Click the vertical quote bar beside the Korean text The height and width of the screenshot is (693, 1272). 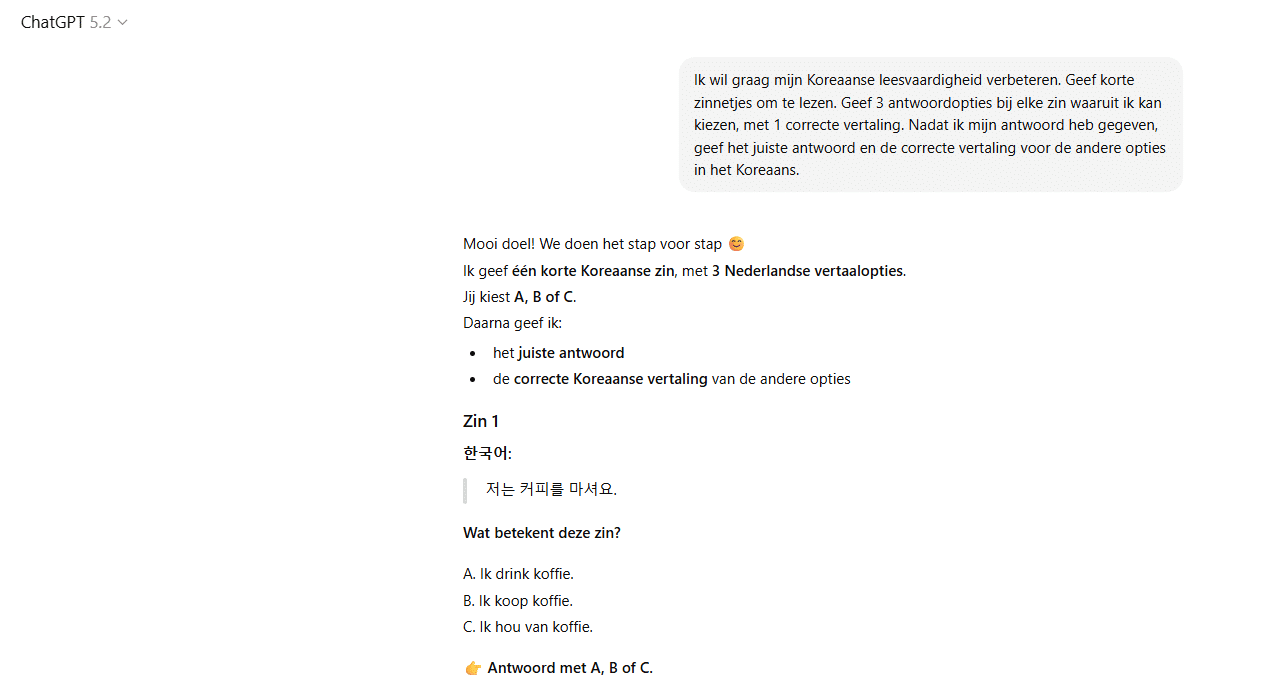point(465,489)
